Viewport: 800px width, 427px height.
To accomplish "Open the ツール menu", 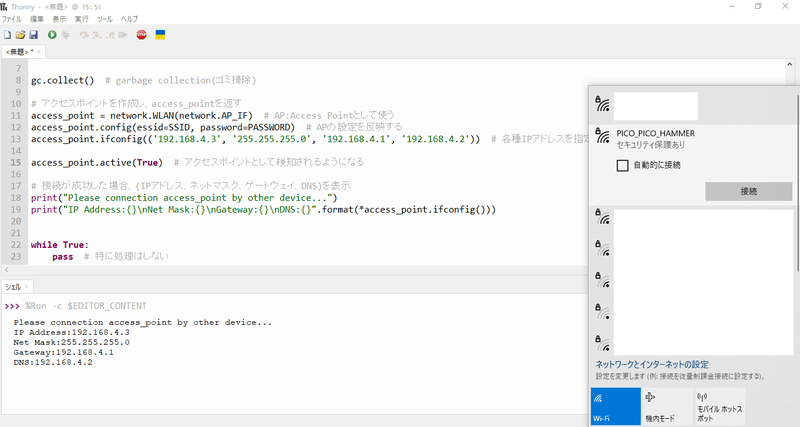I will [106, 19].
